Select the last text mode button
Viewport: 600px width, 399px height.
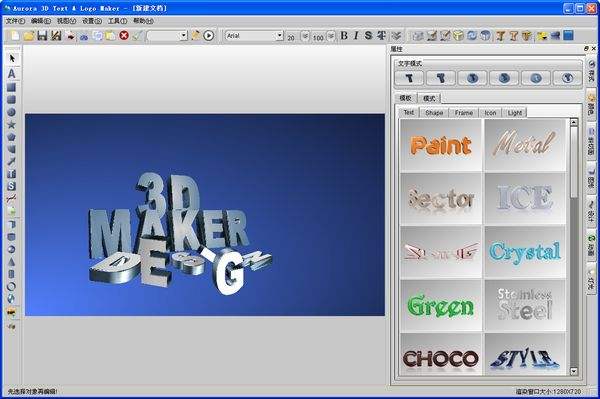(568, 78)
